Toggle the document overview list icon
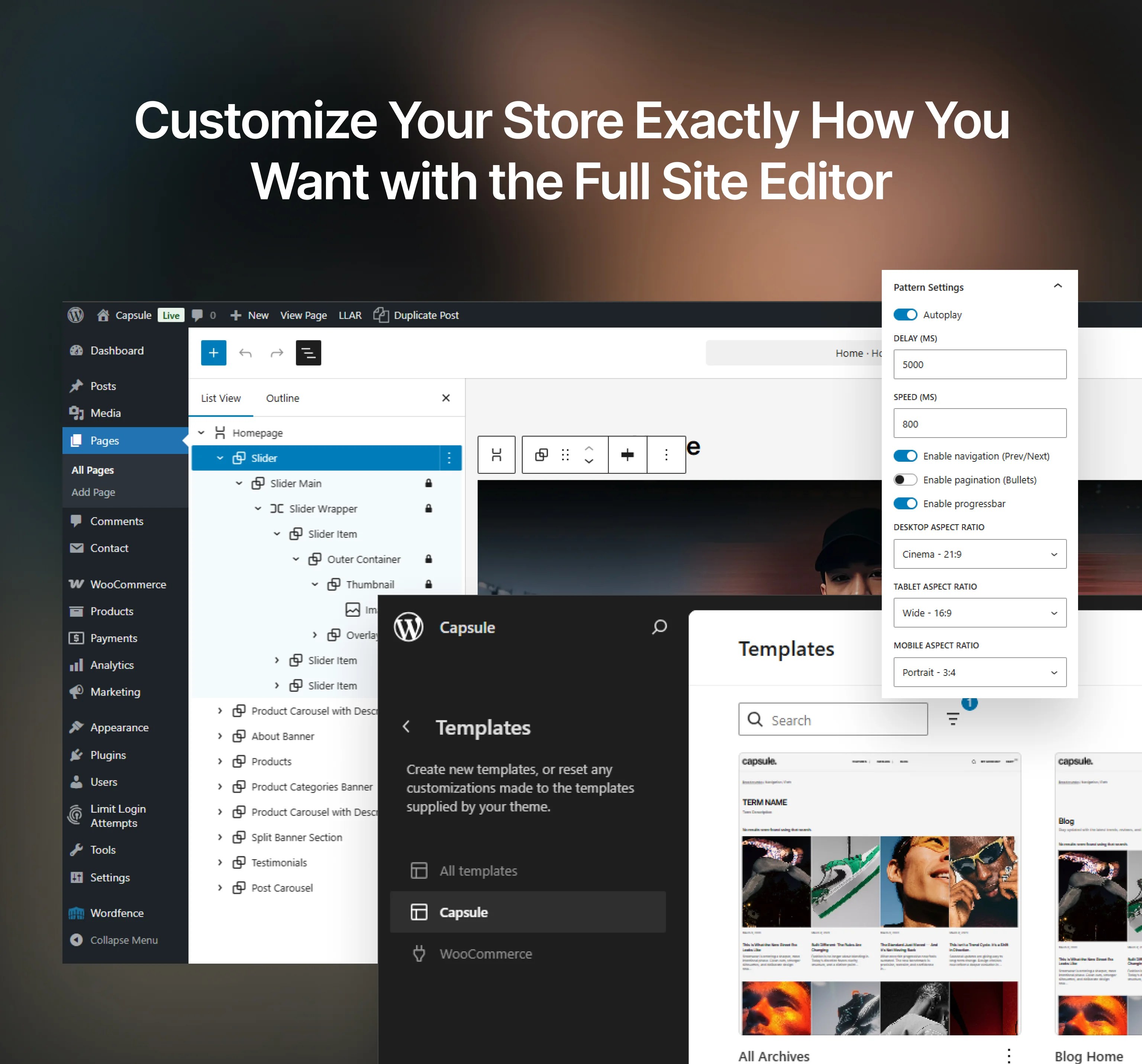 coord(308,353)
